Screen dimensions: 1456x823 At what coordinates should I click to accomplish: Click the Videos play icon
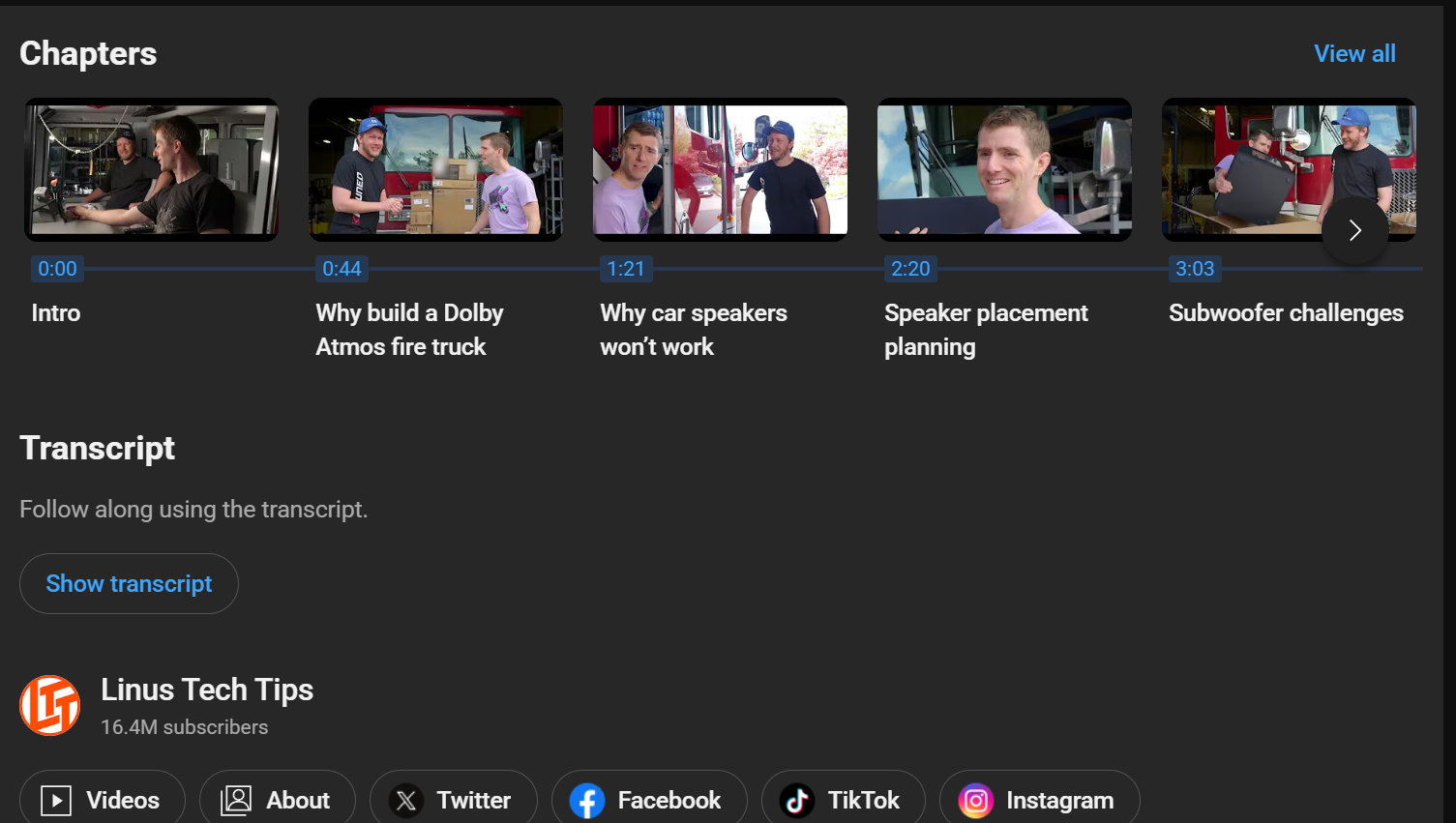click(x=56, y=801)
